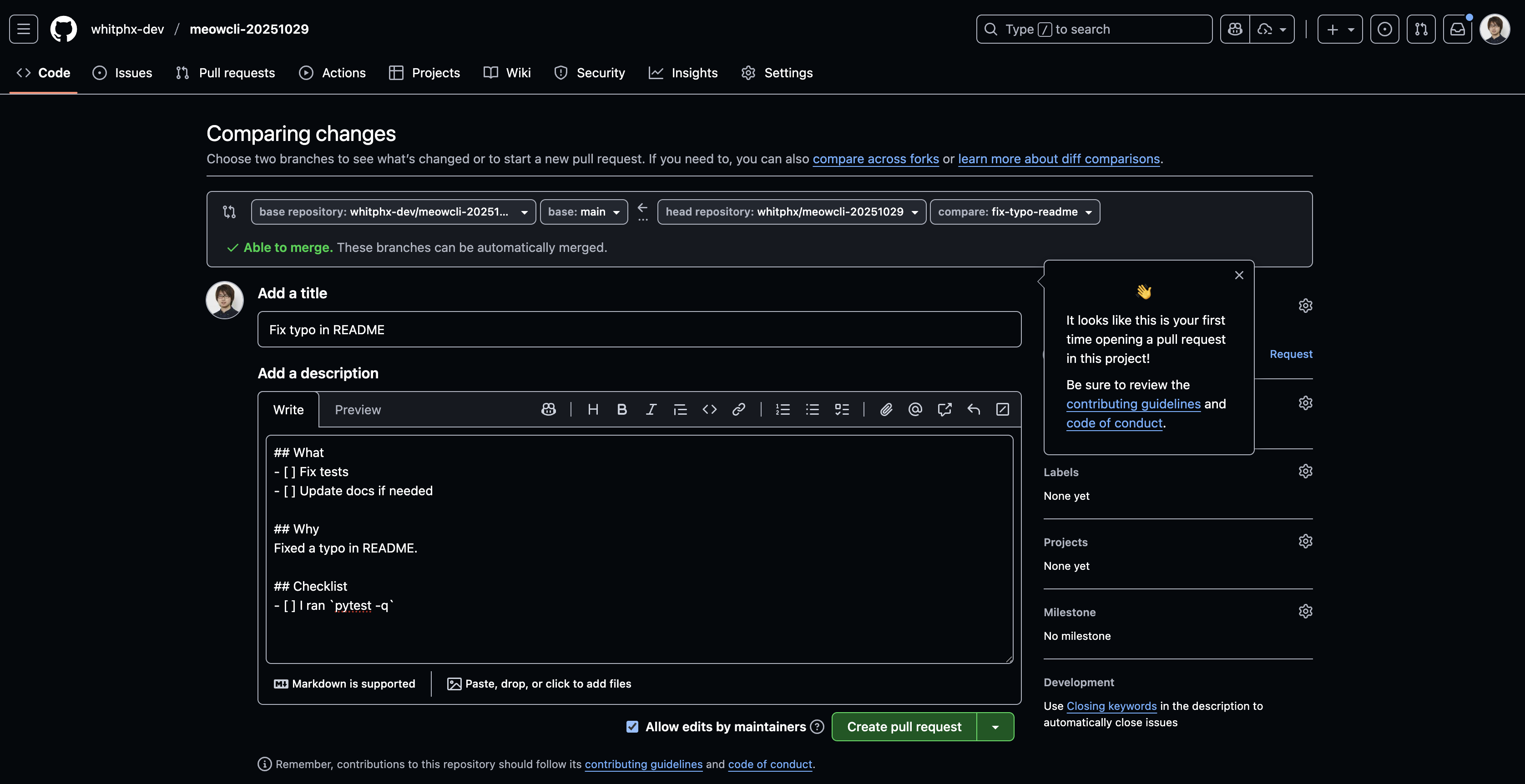Mention a user with the @ icon

coord(915,409)
